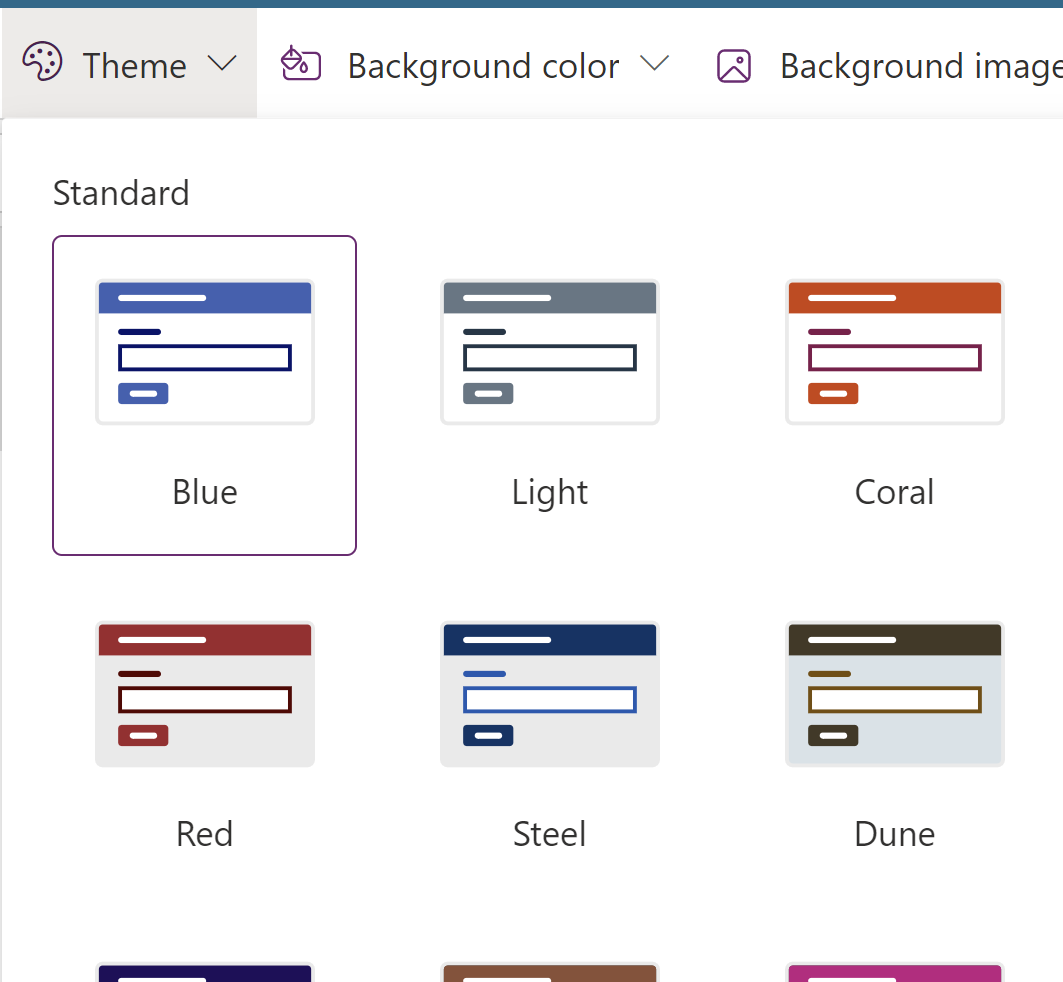Select the dark navy theme in bottom row
The image size is (1063, 982).
204,972
